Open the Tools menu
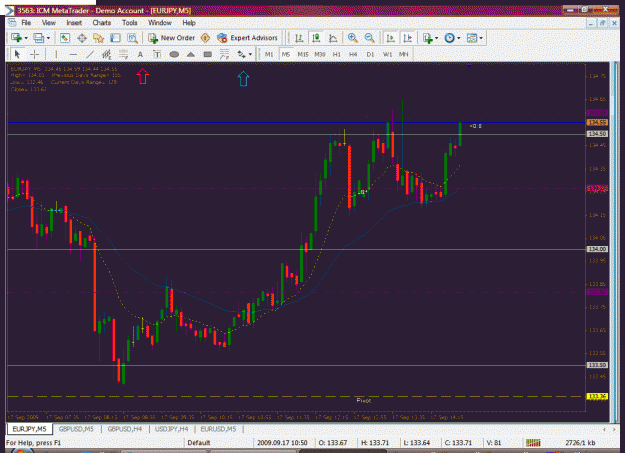Screen dimensions: 625x453 click(130, 23)
